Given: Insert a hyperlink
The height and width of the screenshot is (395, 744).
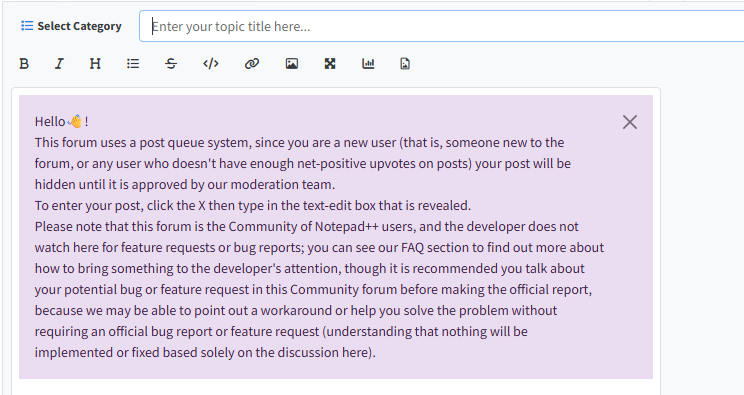Looking at the screenshot, I should (251, 64).
